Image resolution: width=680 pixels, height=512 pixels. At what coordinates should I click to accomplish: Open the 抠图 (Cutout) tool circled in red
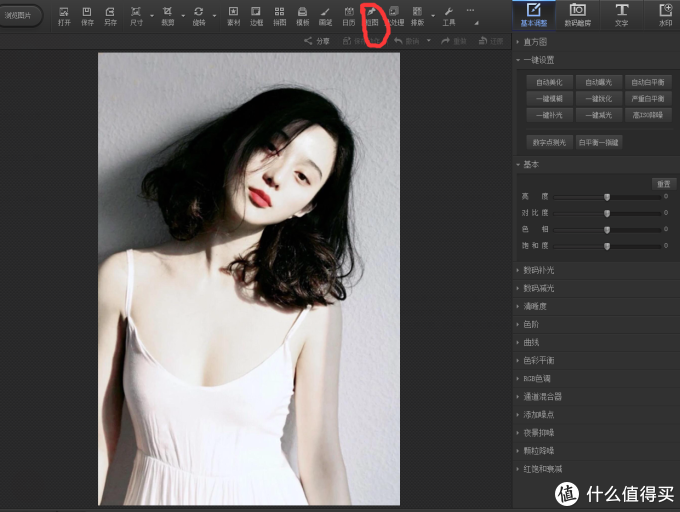pos(372,15)
